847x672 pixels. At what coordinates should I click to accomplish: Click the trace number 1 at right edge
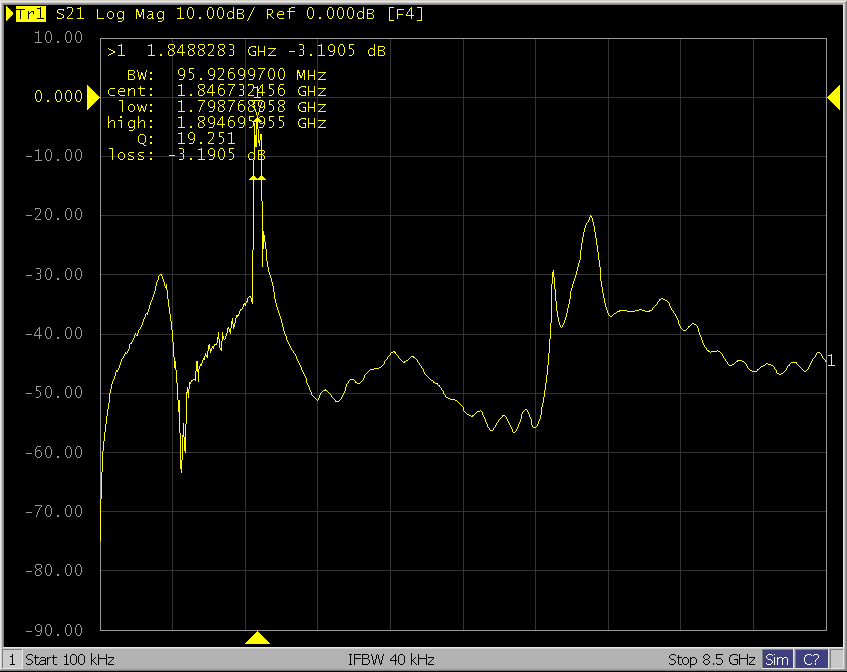(x=831, y=361)
